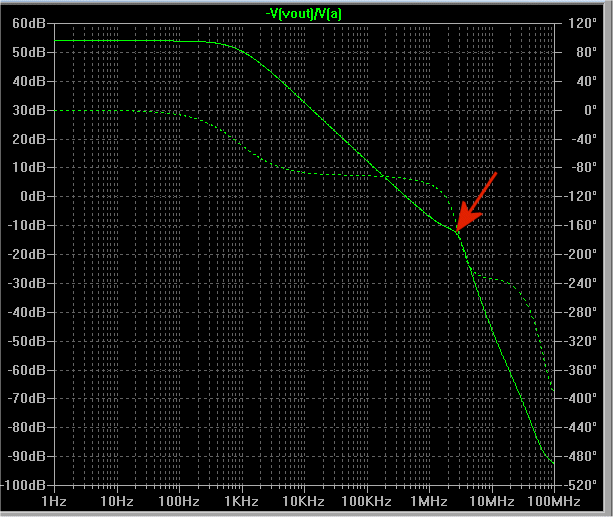Click the 120° phase axis label

tap(583, 23)
